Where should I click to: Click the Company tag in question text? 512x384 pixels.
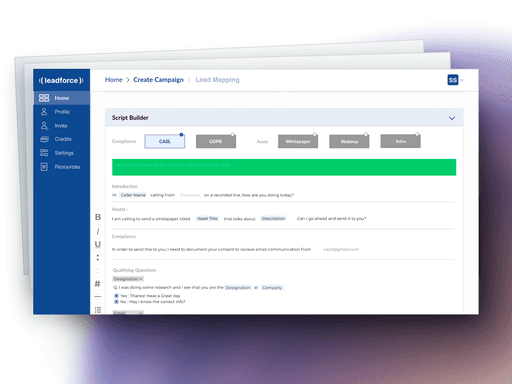pos(272,288)
